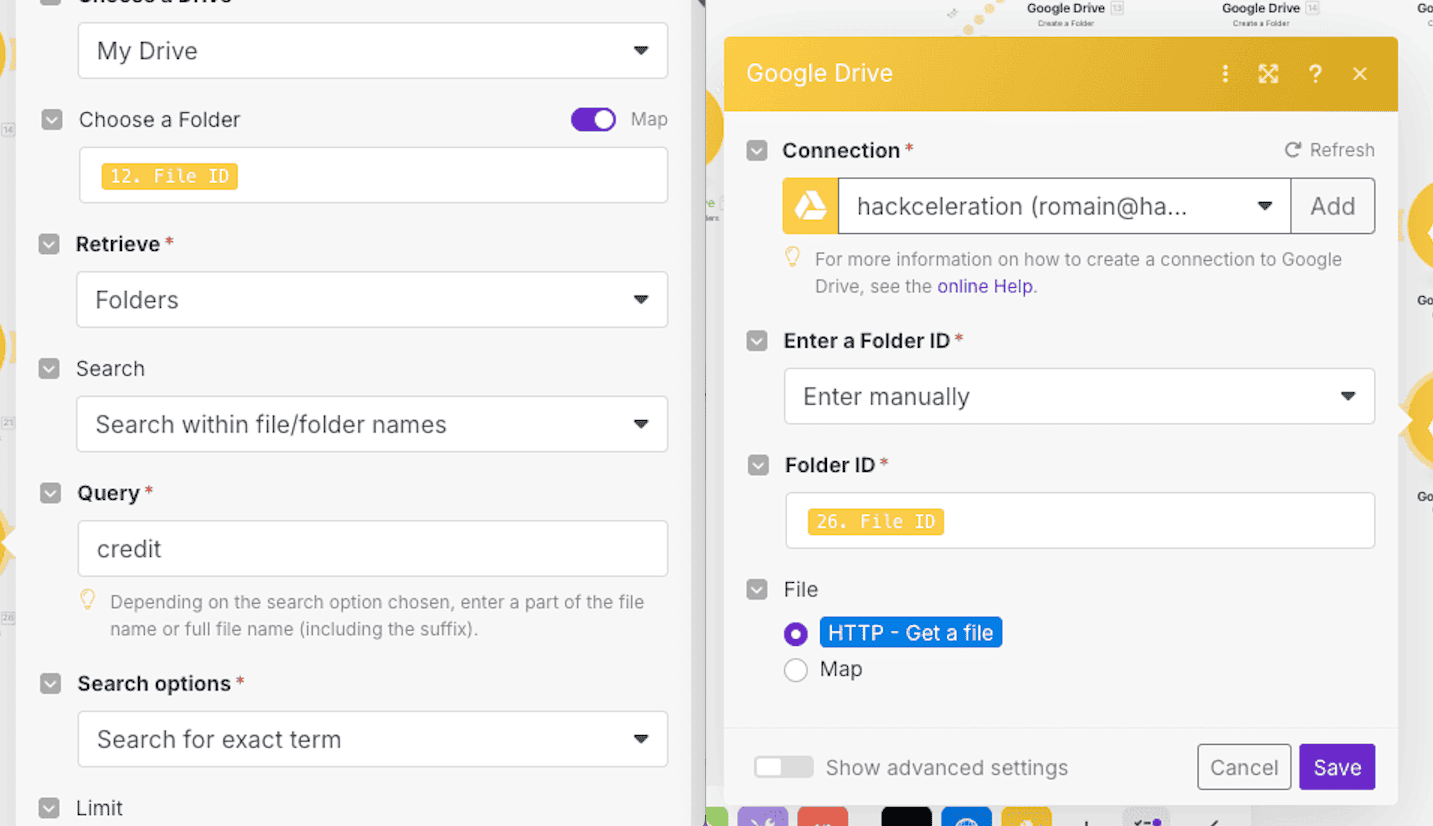Click the gray icon beside Choose a Folder

point(51,120)
